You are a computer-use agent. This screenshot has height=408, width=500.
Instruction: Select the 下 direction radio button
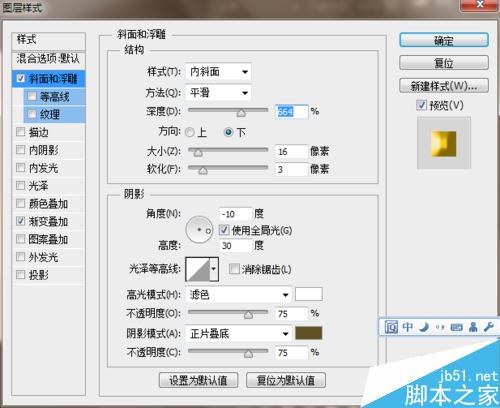click(228, 132)
